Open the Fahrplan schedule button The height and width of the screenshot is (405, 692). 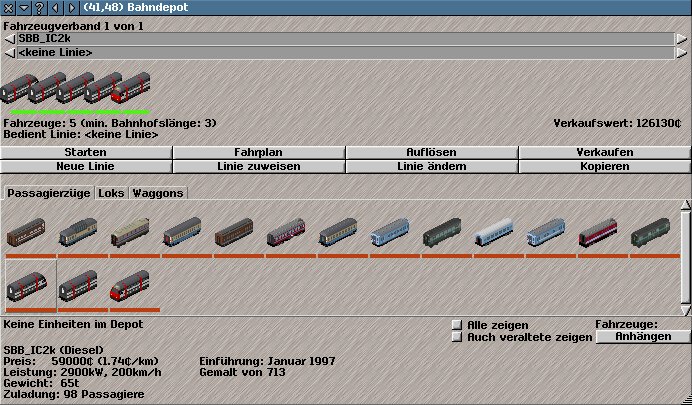[x=259, y=152]
